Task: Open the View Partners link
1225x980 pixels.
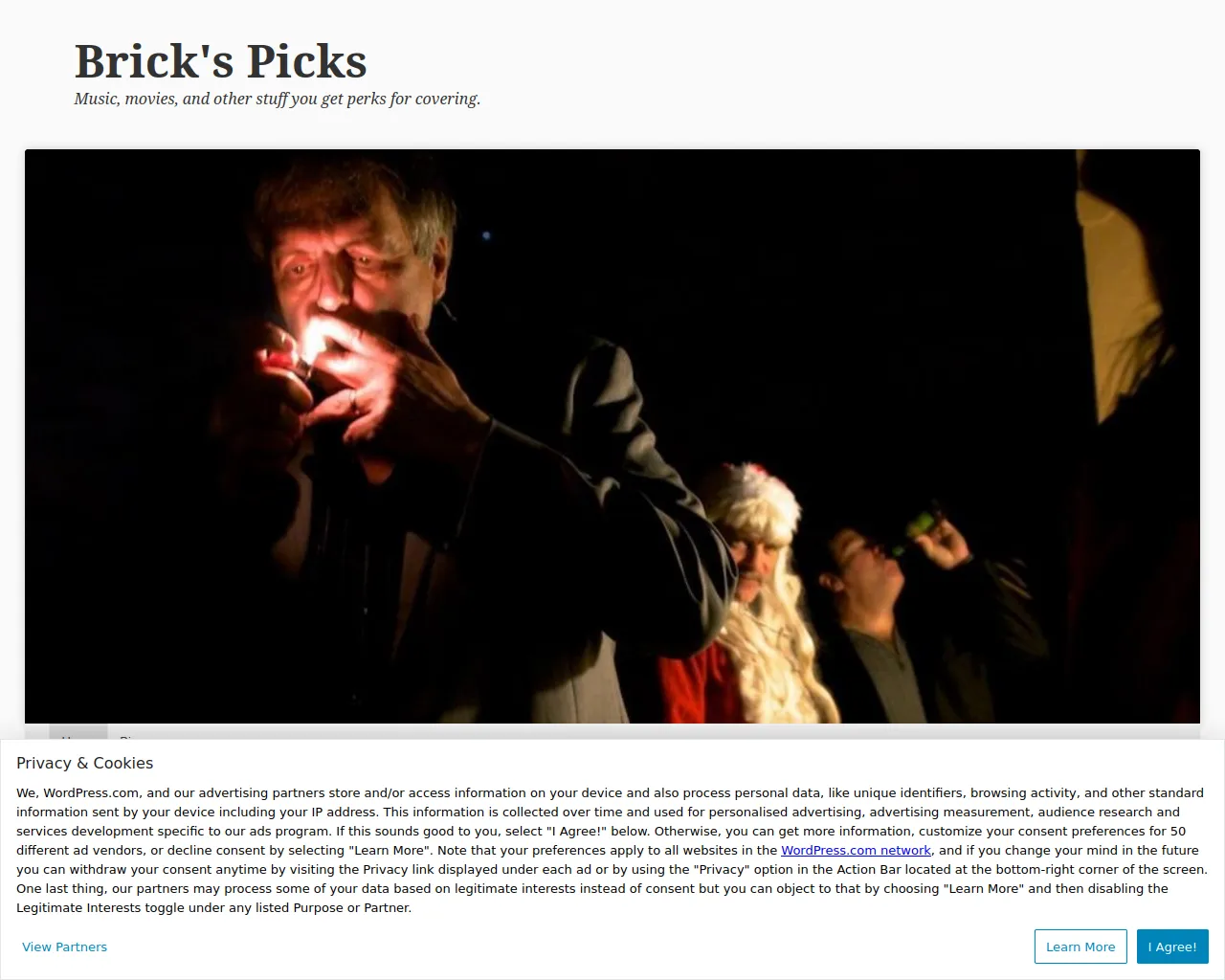Action: point(64,947)
